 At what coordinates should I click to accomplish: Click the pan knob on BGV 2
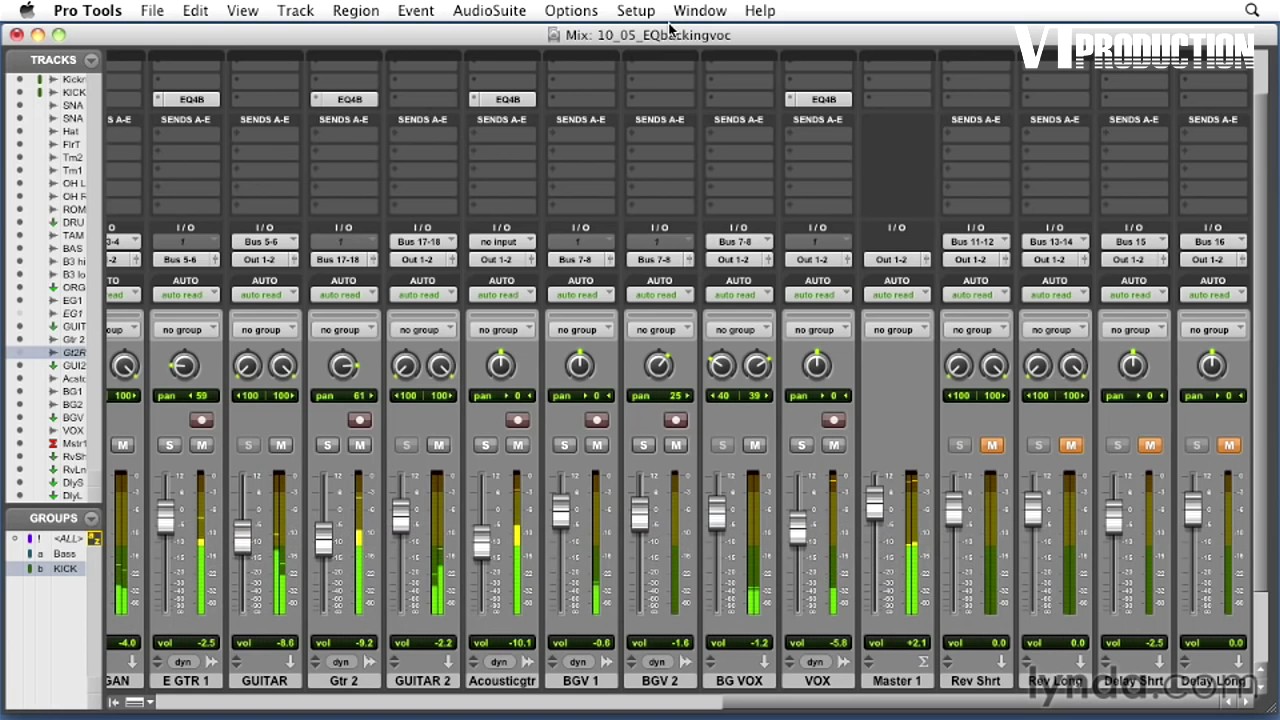pyautogui.click(x=659, y=366)
